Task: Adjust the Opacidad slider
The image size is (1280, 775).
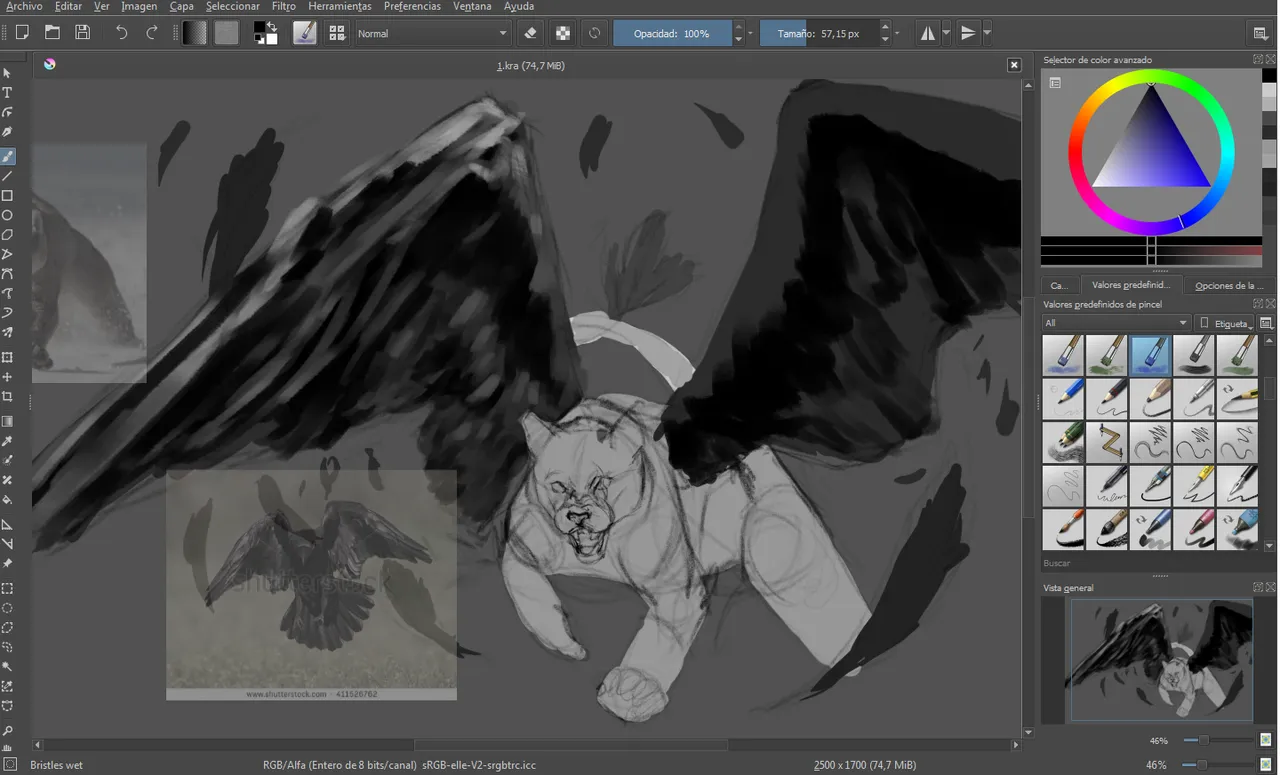Action: point(672,33)
